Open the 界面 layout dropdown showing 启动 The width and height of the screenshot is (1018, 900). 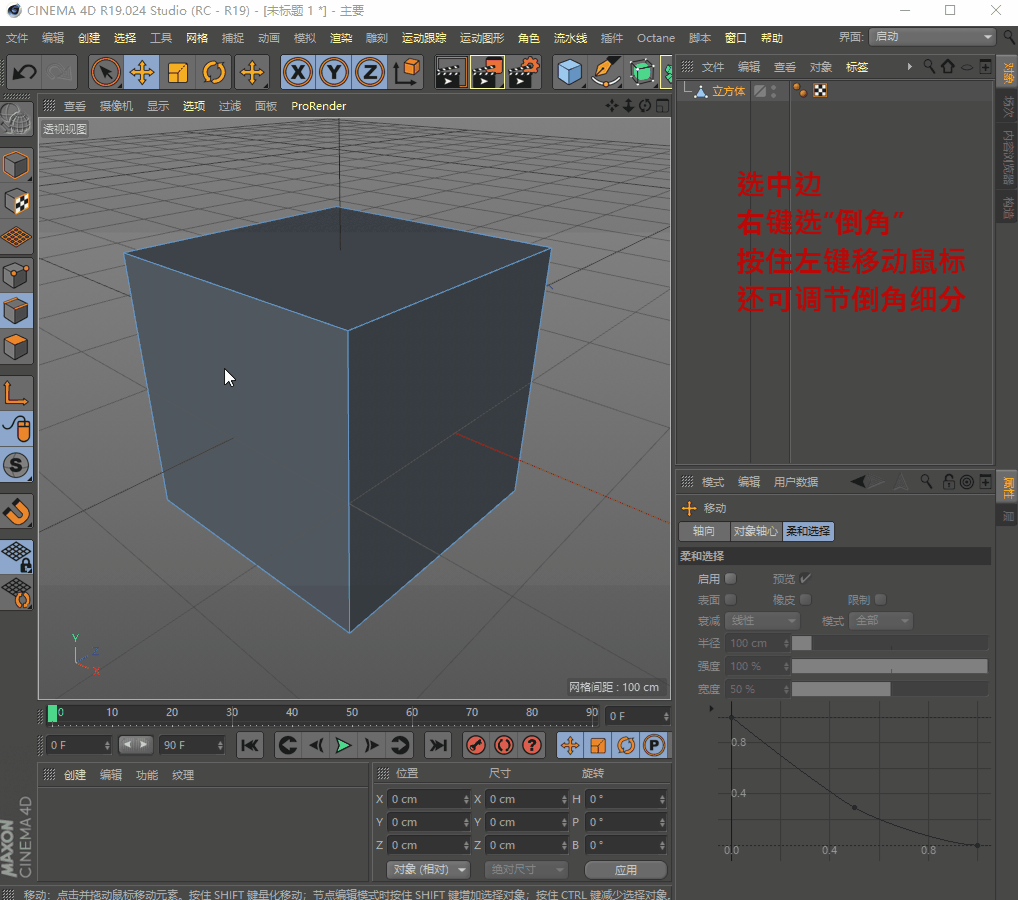pos(931,37)
